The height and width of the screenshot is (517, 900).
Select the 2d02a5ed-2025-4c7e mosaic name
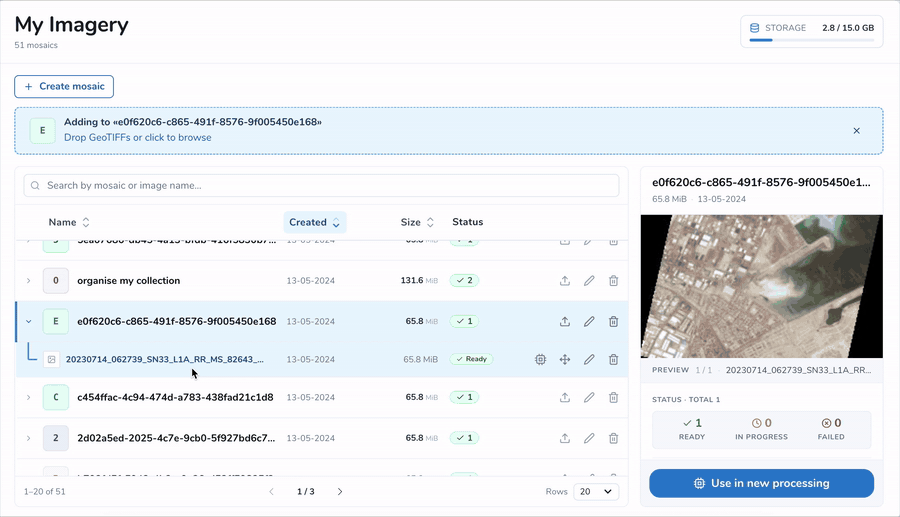[x=176, y=438]
